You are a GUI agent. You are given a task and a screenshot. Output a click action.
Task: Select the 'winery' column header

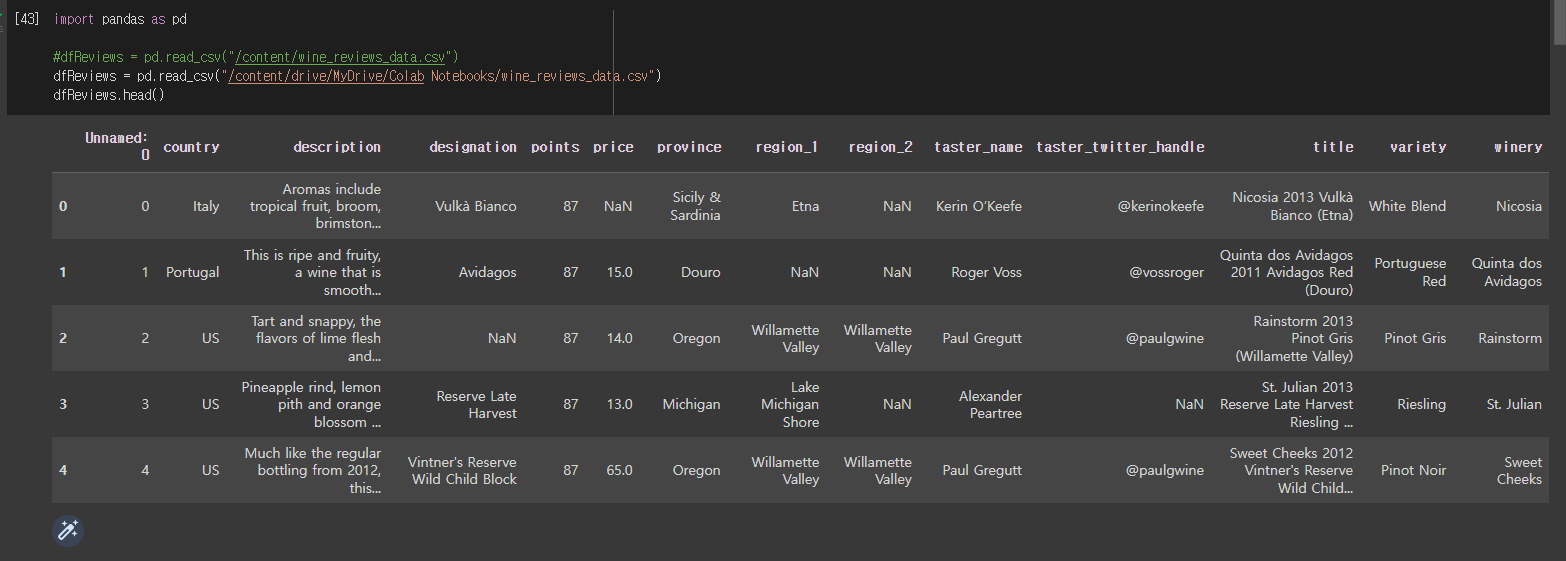point(1518,147)
